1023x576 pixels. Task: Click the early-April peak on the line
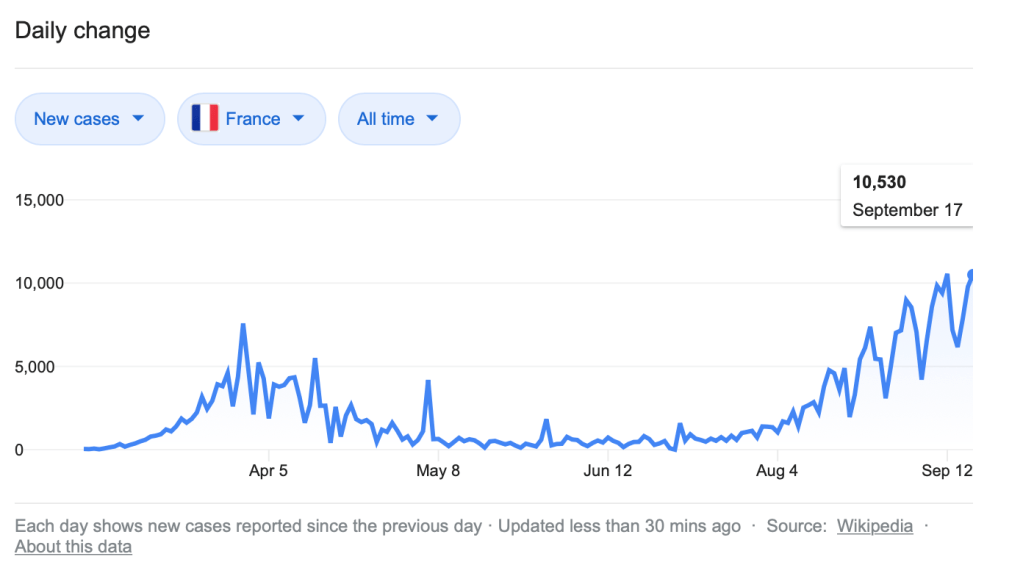pyautogui.click(x=243, y=325)
